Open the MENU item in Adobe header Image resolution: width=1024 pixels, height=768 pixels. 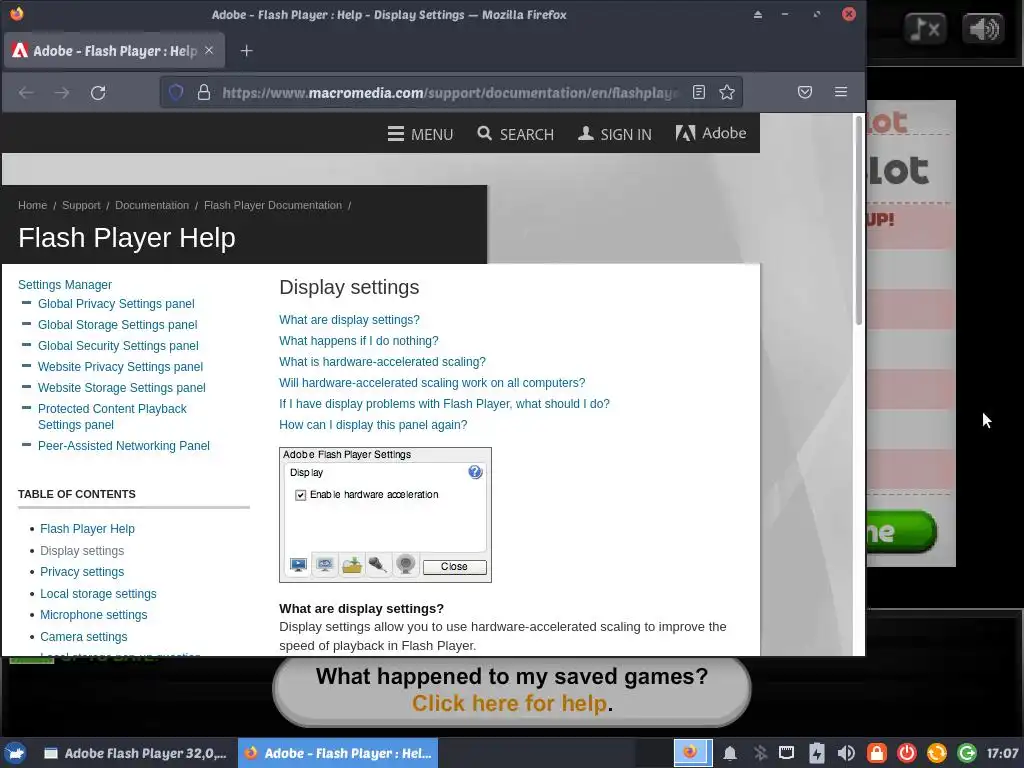click(420, 134)
